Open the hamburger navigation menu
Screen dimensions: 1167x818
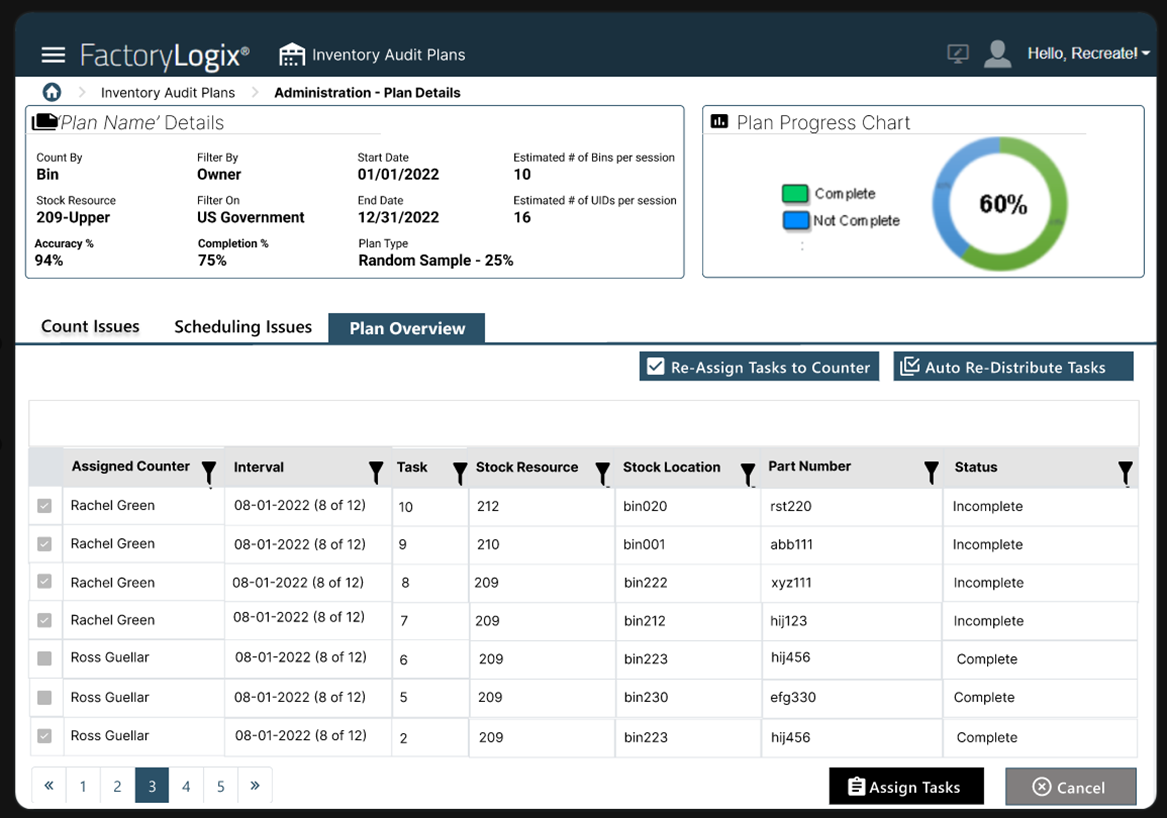[53, 55]
